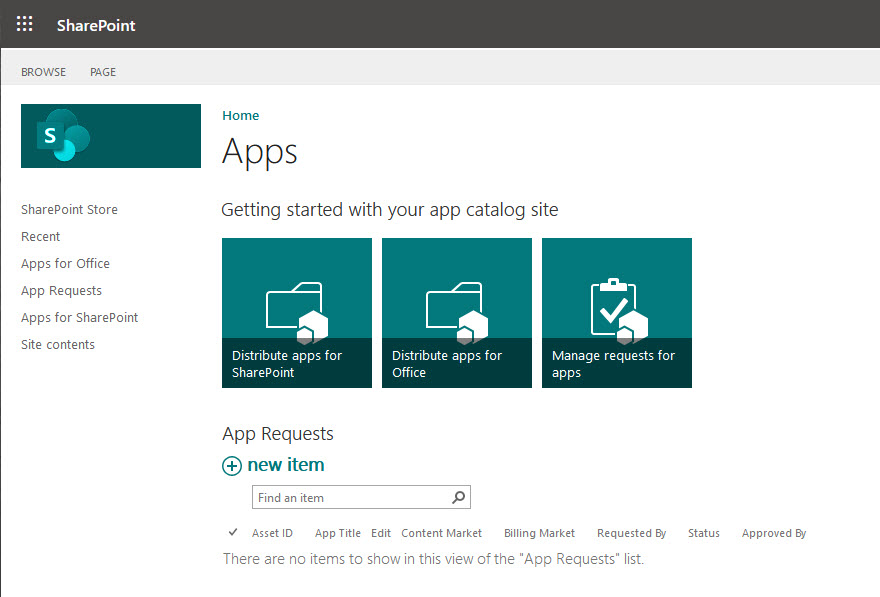Open Apps for SharePoint navigation link

[79, 318]
